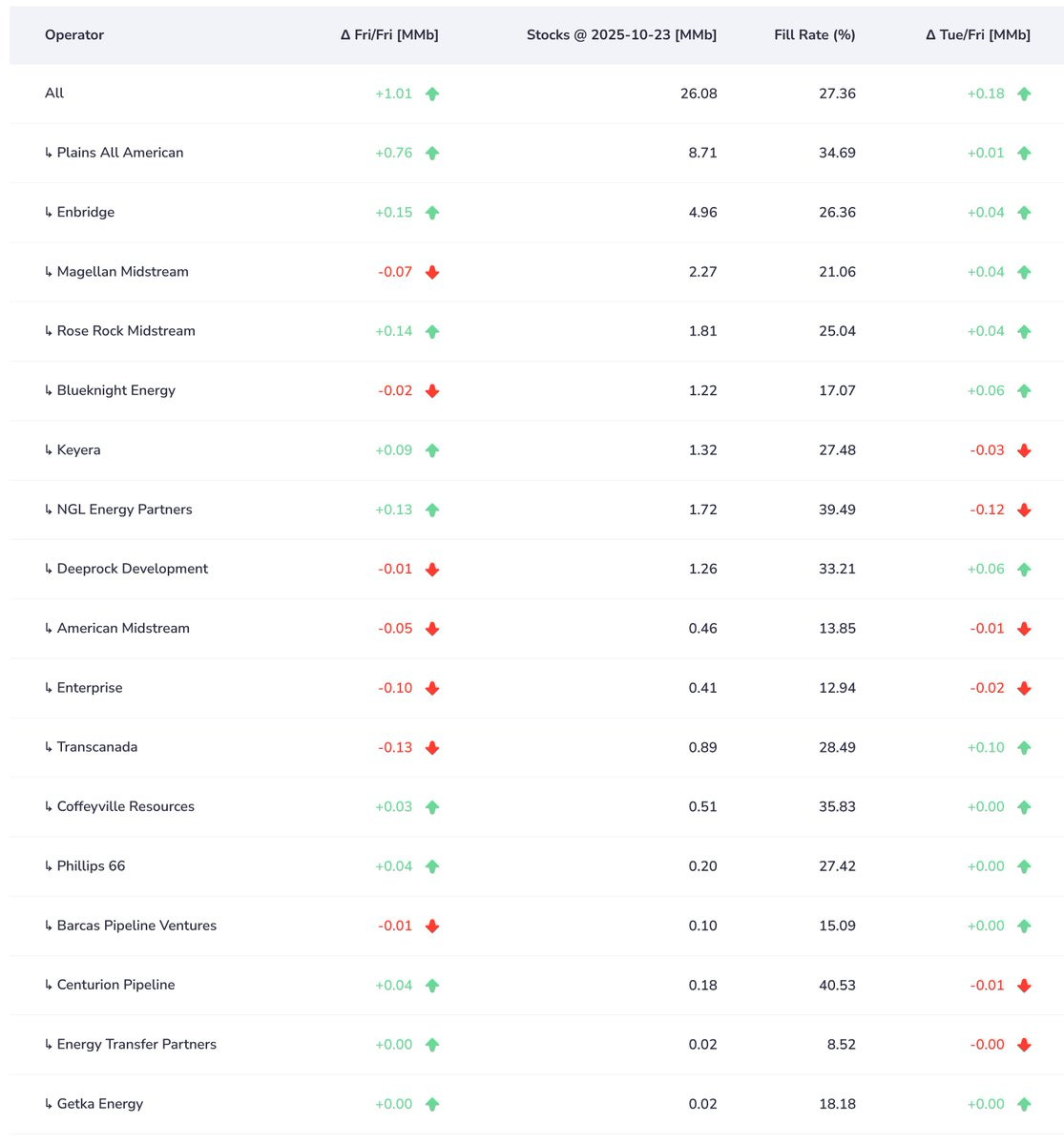Select the Blueknight Energy operator row
The image size is (1064, 1145).
point(536,391)
